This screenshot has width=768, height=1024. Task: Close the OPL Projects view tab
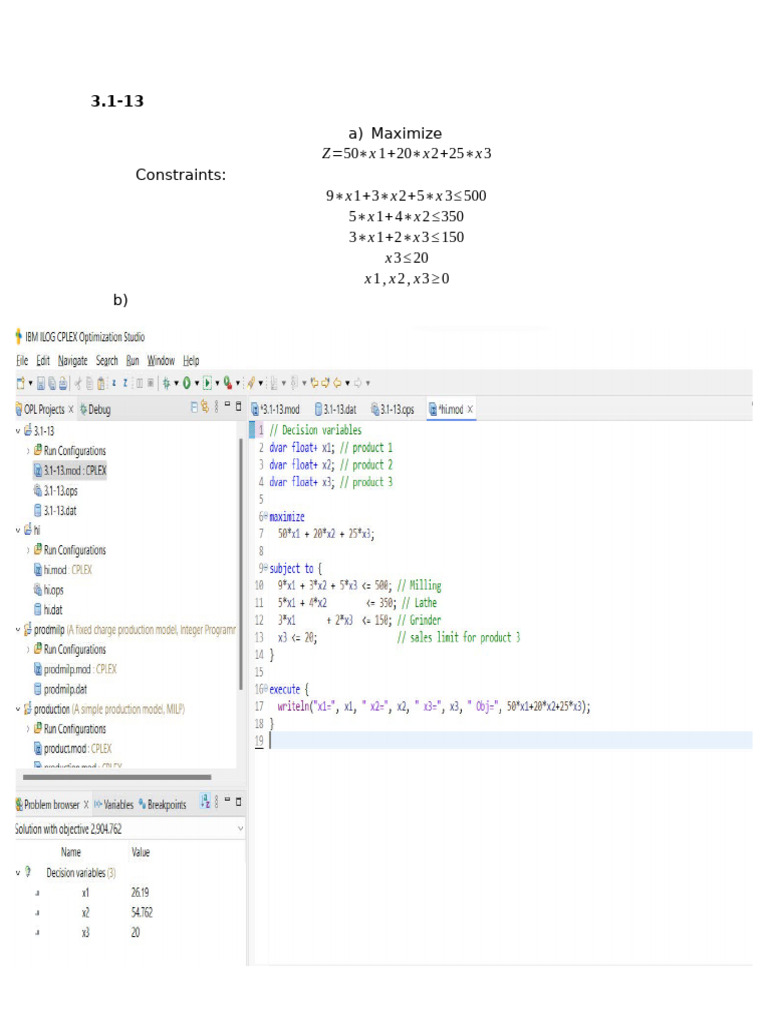pos(71,409)
